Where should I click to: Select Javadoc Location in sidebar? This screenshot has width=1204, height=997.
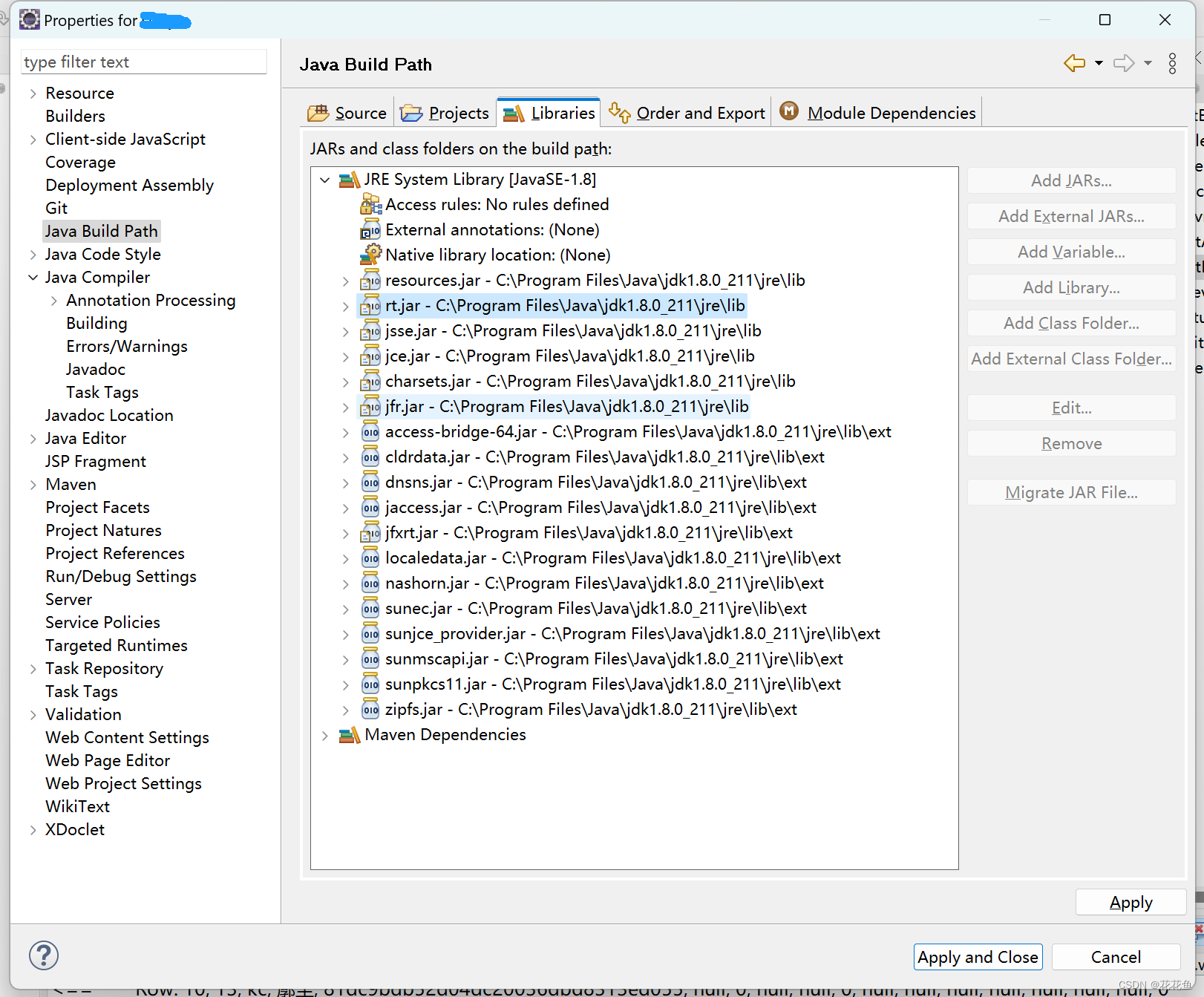point(108,416)
